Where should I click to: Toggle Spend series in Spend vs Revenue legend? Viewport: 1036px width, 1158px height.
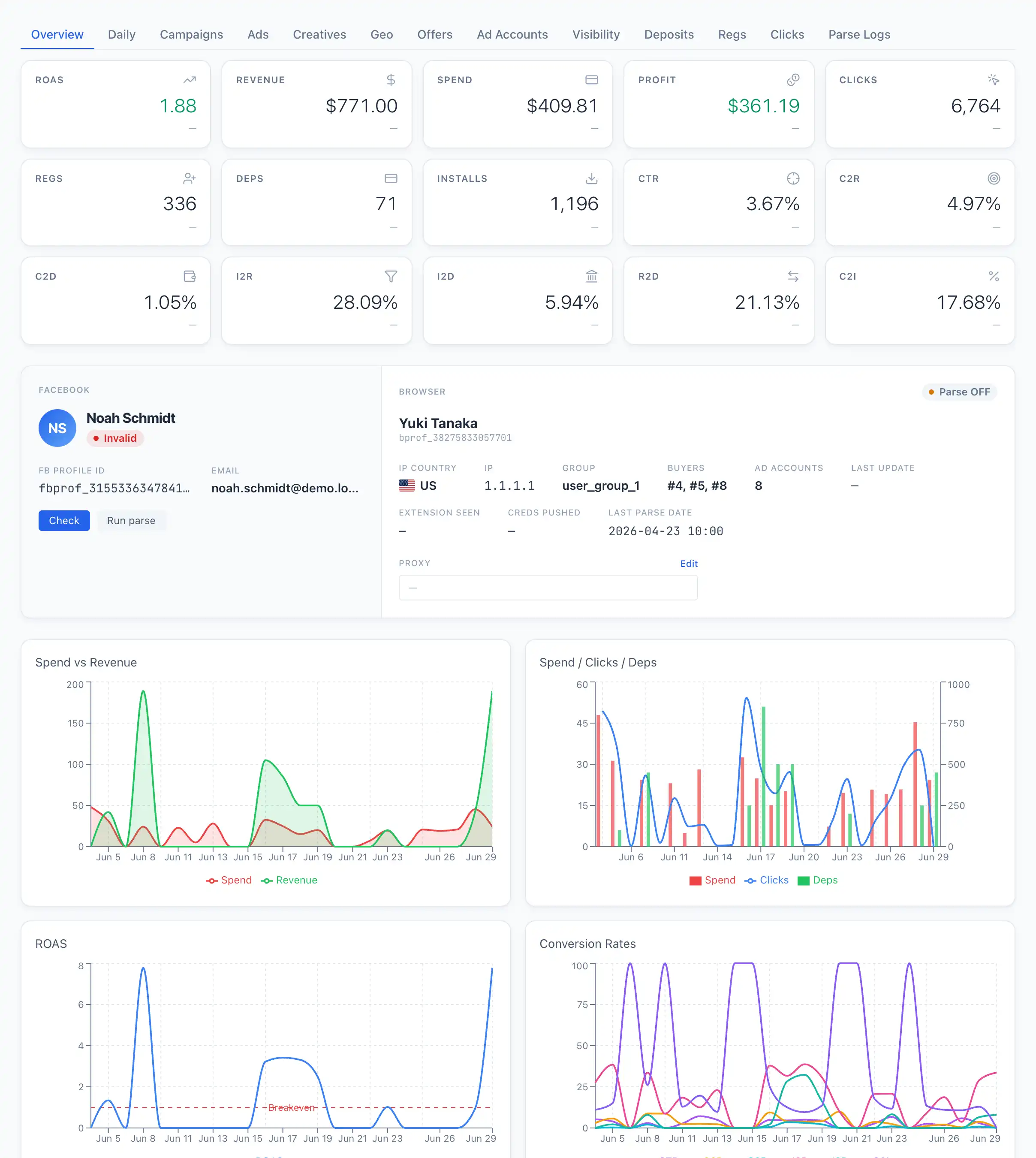[x=229, y=880]
